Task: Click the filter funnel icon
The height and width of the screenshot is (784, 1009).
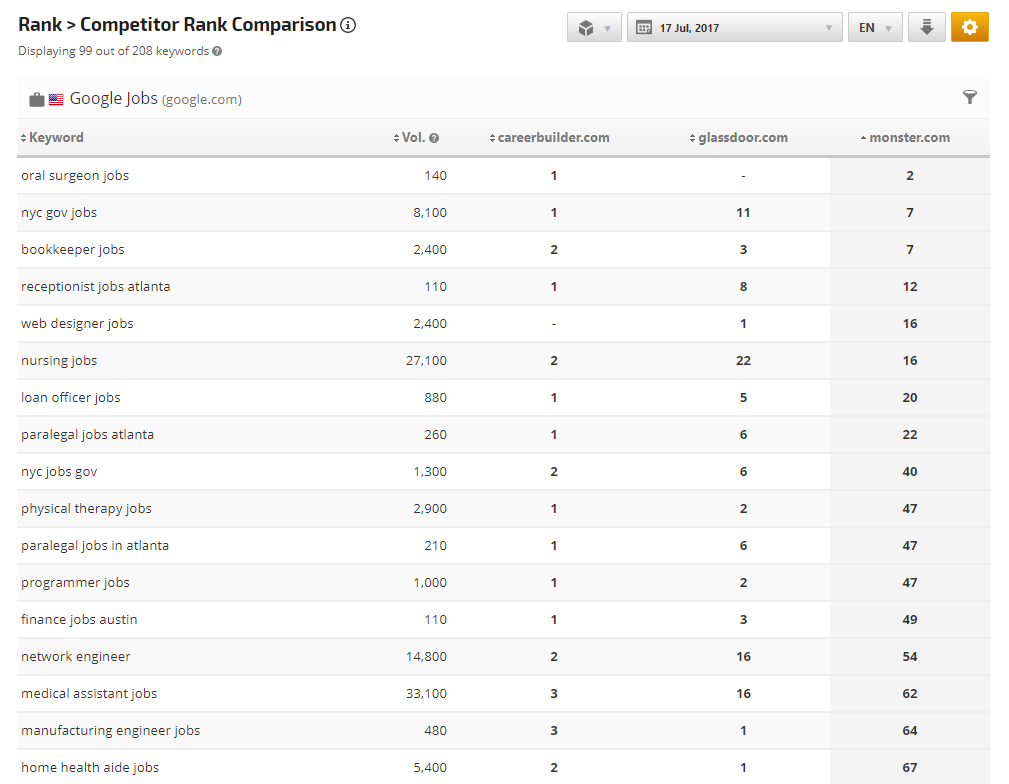Action: coord(969,97)
